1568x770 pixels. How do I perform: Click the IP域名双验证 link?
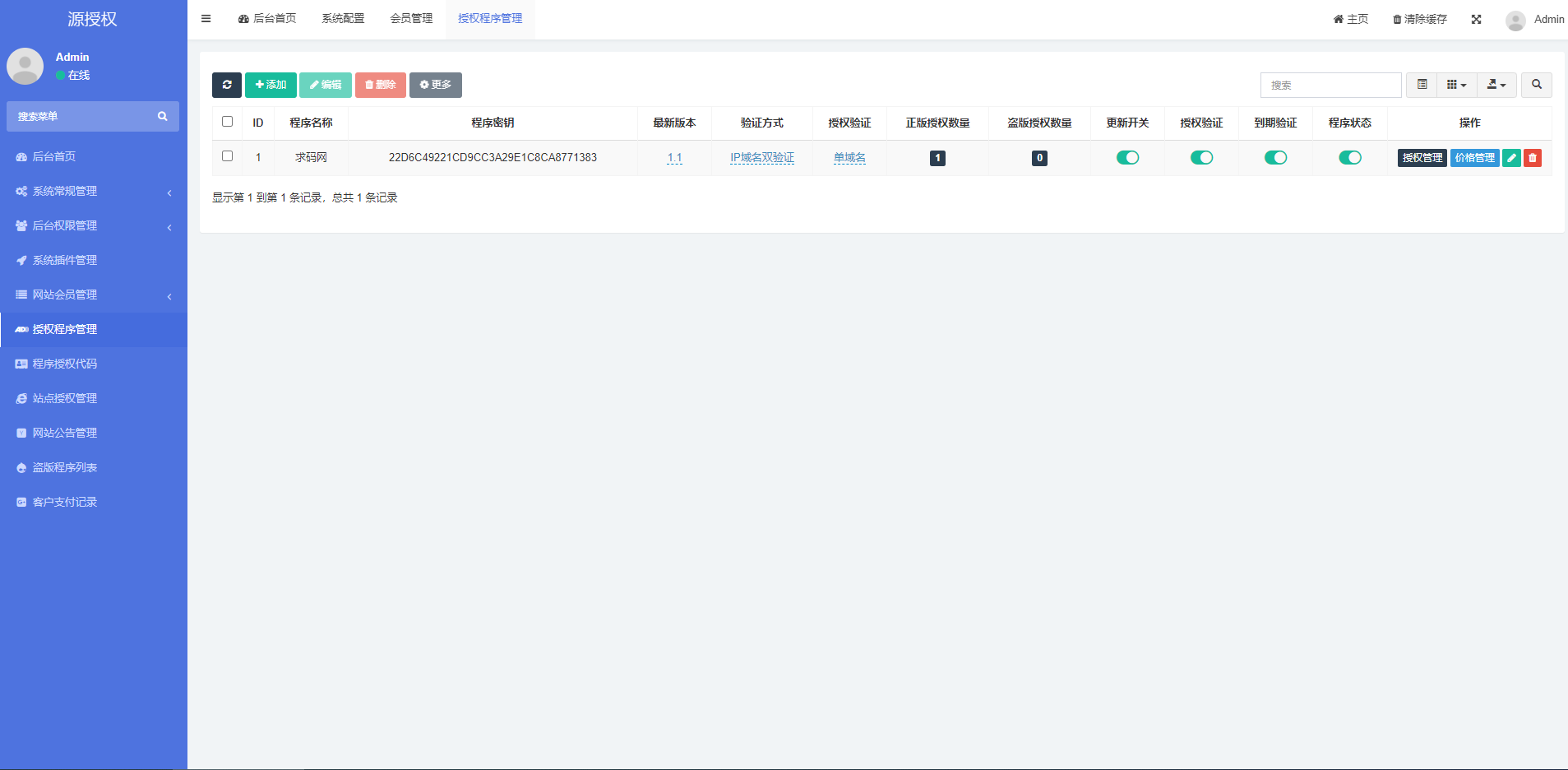[761, 158]
